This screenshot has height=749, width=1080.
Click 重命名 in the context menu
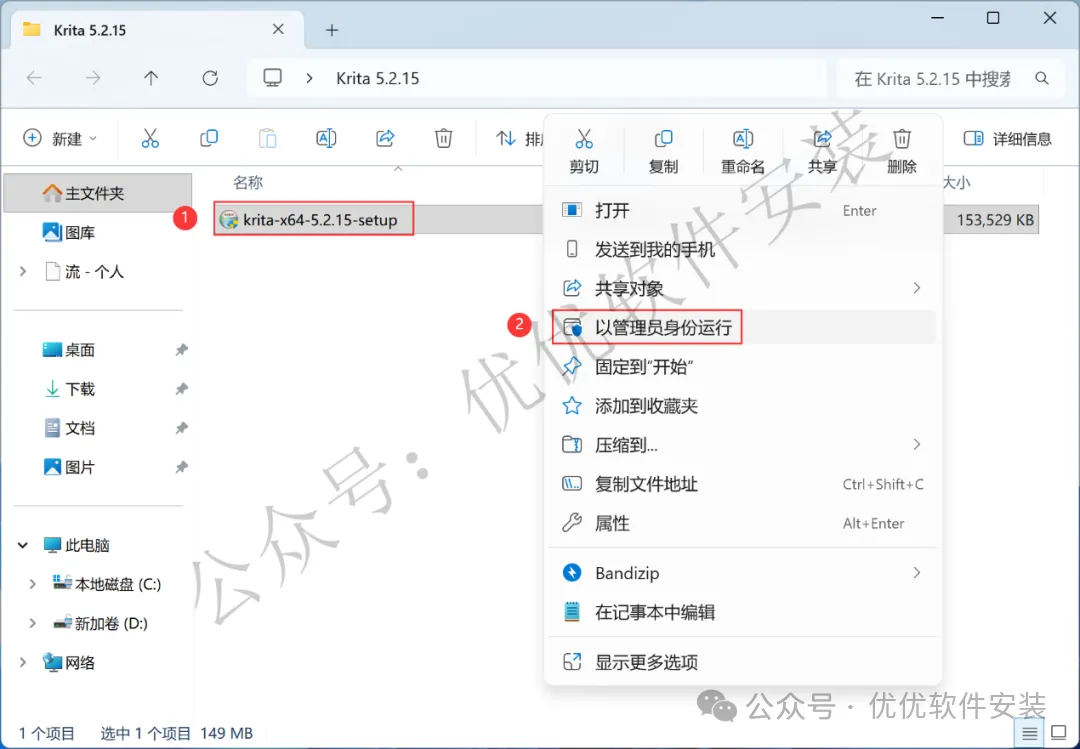[x=742, y=152]
